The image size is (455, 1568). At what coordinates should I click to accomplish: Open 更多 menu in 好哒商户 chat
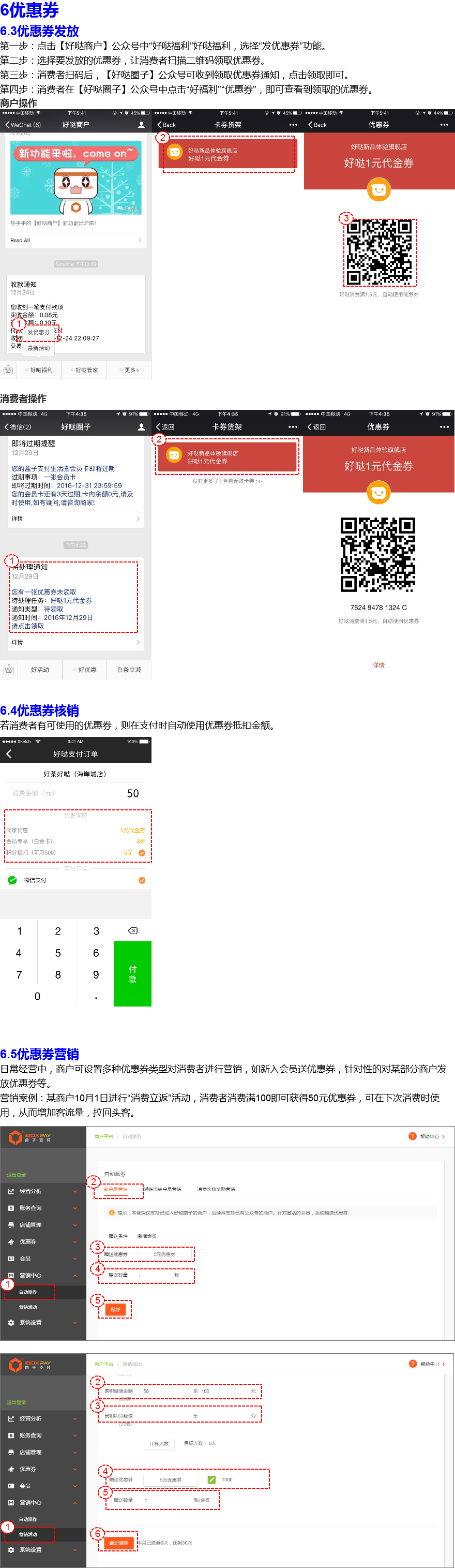tap(130, 370)
